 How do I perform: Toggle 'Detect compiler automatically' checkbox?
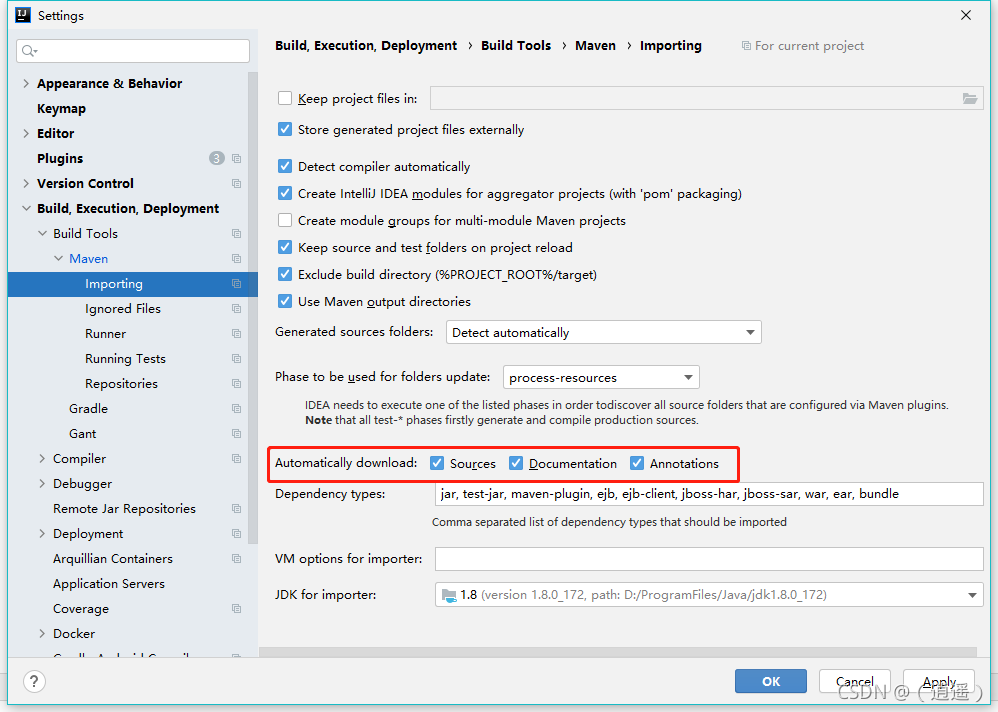coord(285,167)
